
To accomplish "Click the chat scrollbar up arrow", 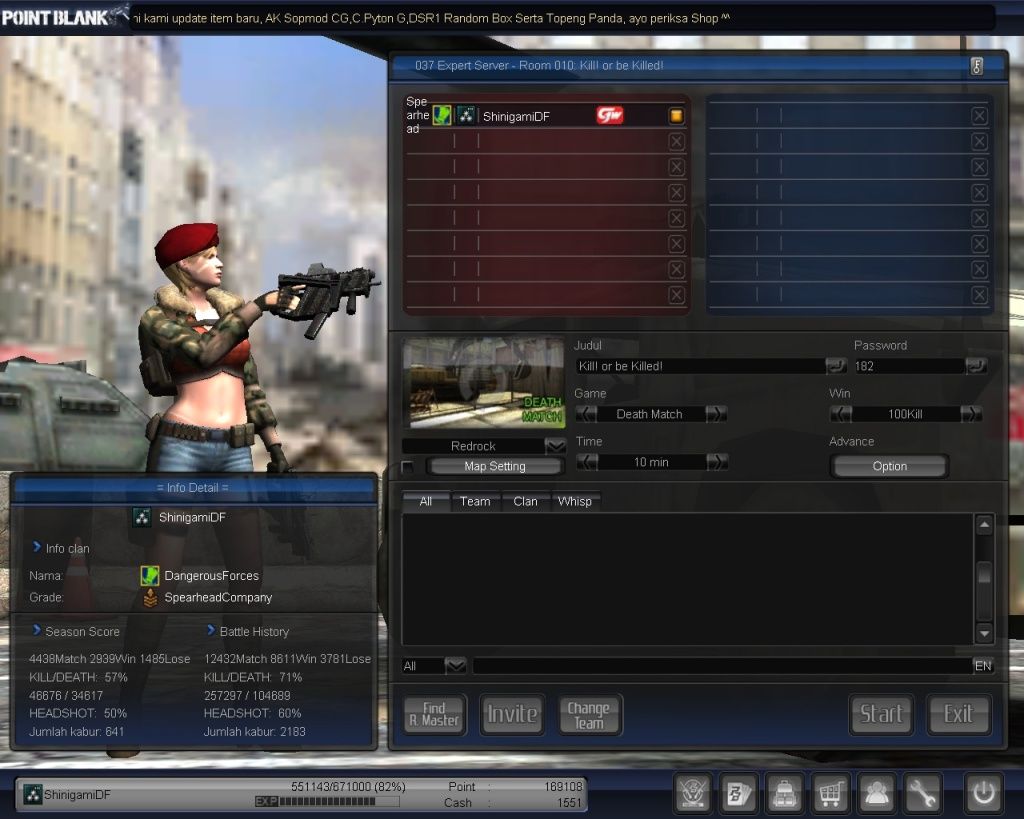I will (984, 525).
